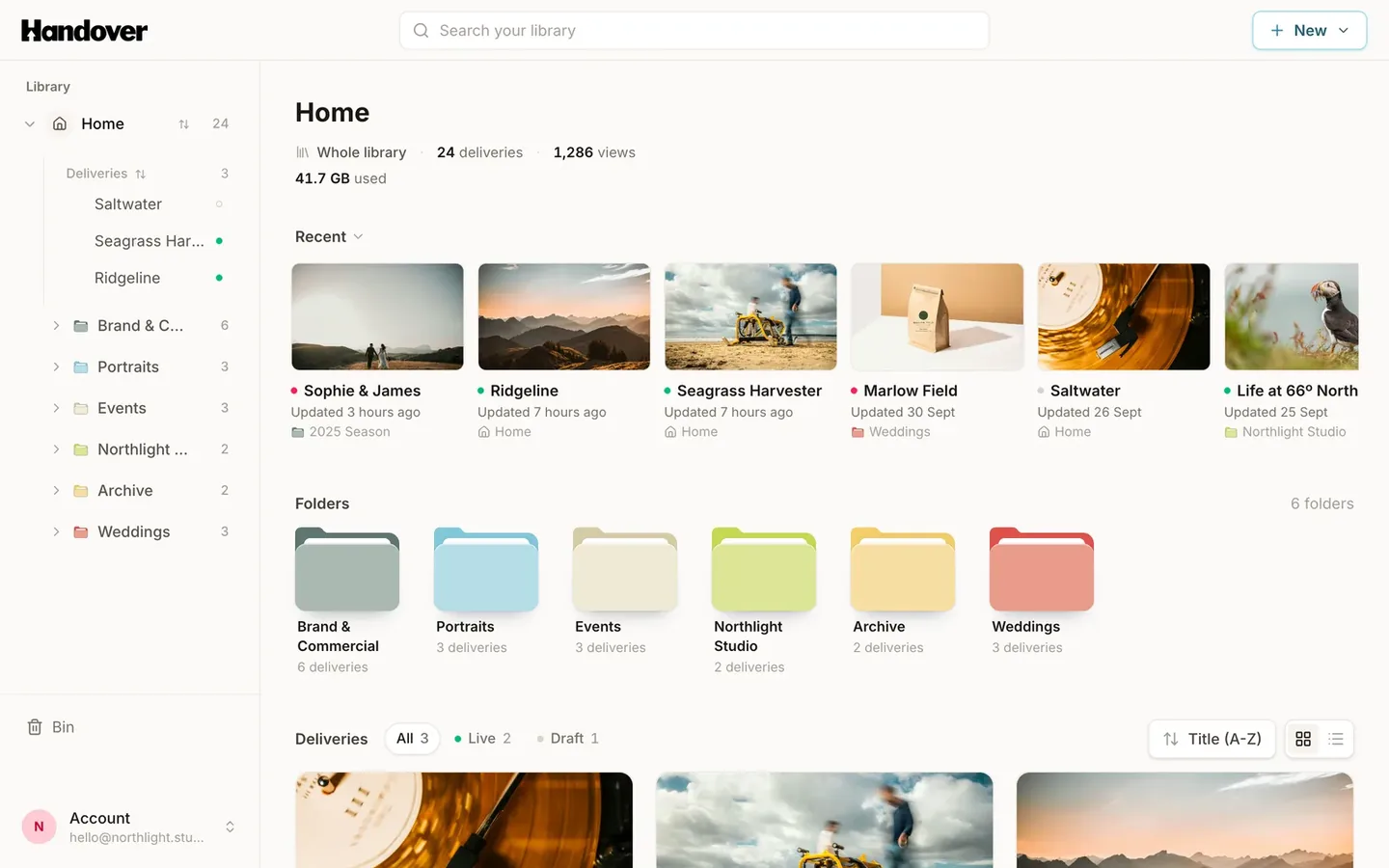Switch to the grid view icon

point(1303,739)
